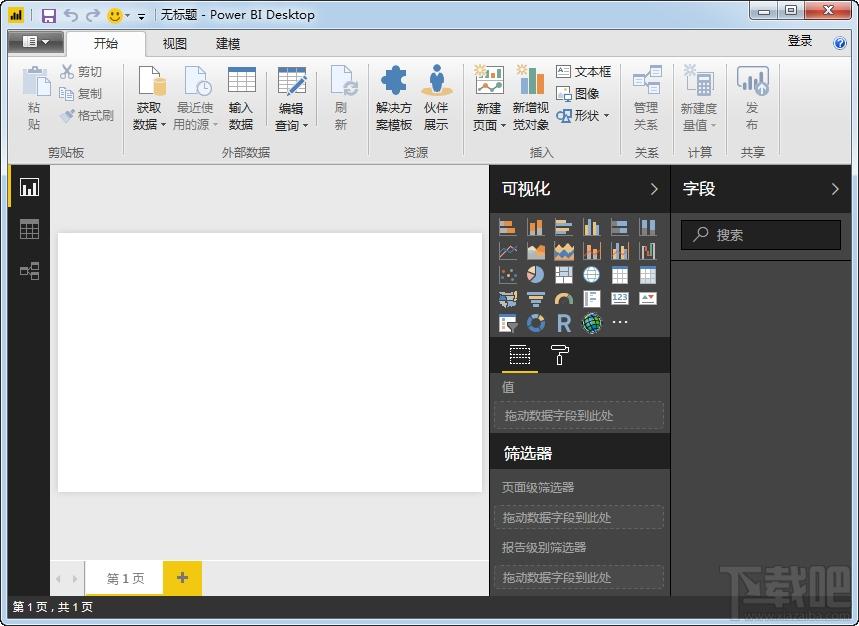859x626 pixels.
Task: Open the 编辑查询 edit queries dropdown
Action: click(291, 99)
